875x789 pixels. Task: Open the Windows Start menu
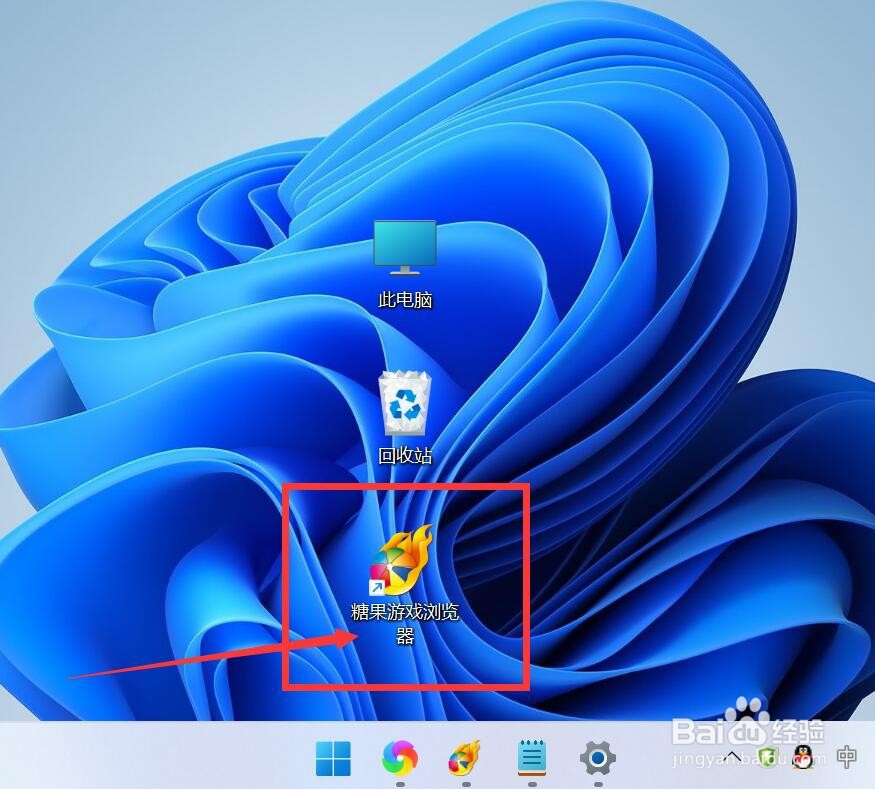[333, 758]
